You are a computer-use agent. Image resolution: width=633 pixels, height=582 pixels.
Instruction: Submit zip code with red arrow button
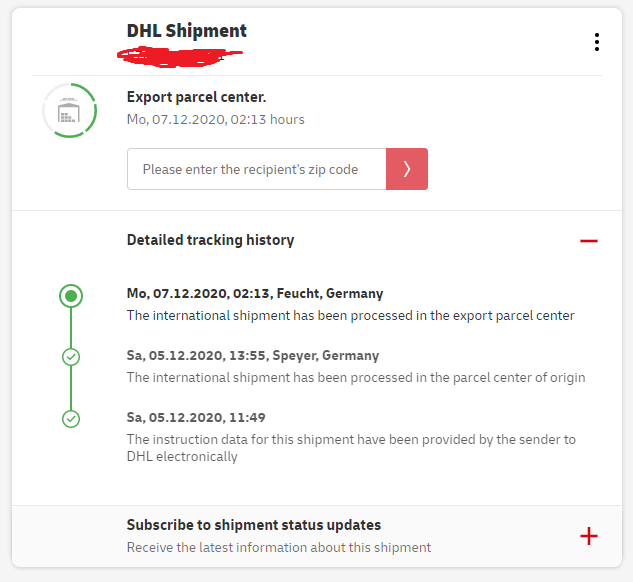(407, 169)
